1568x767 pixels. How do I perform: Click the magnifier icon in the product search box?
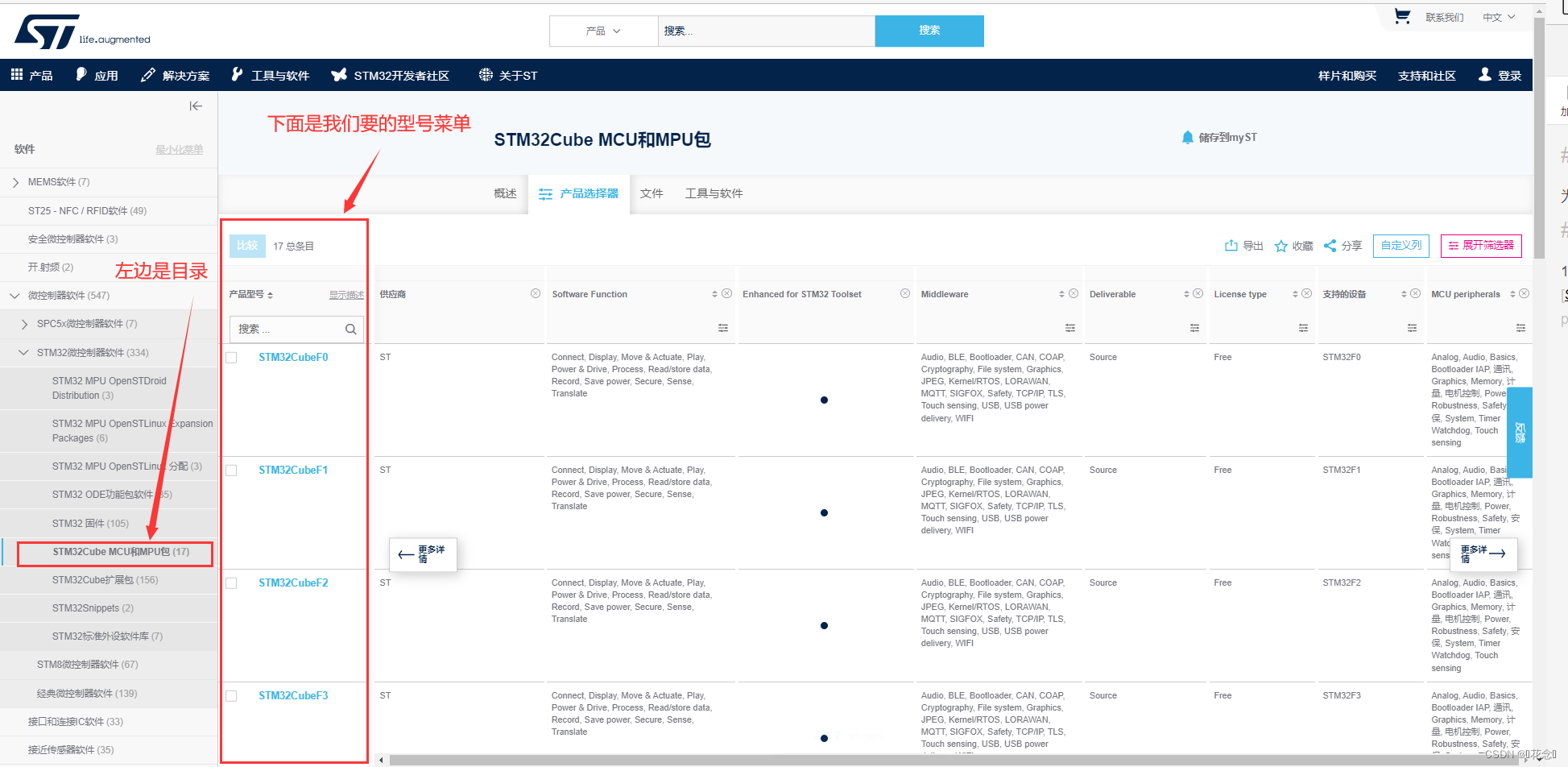[350, 329]
